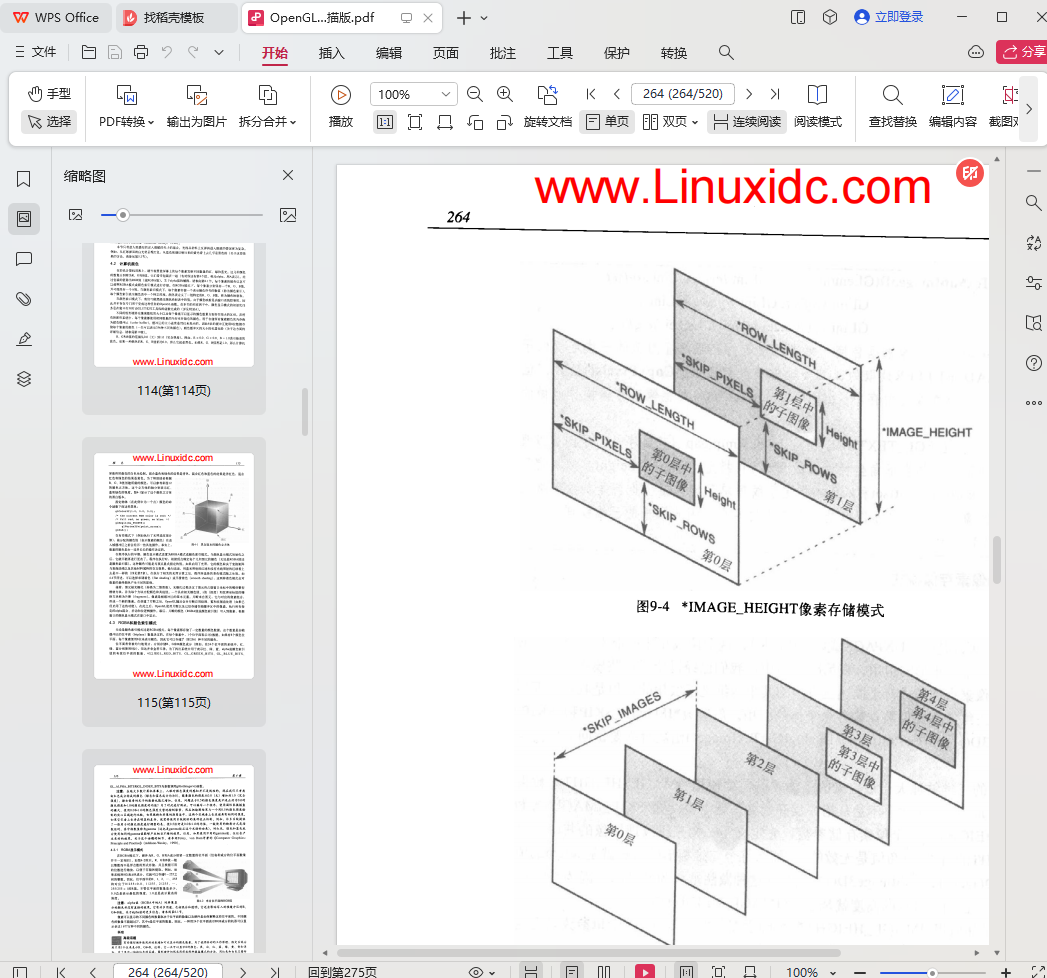Image resolution: width=1047 pixels, height=978 pixels.
Task: Rotate page clockwise icon
Action: [x=505, y=122]
